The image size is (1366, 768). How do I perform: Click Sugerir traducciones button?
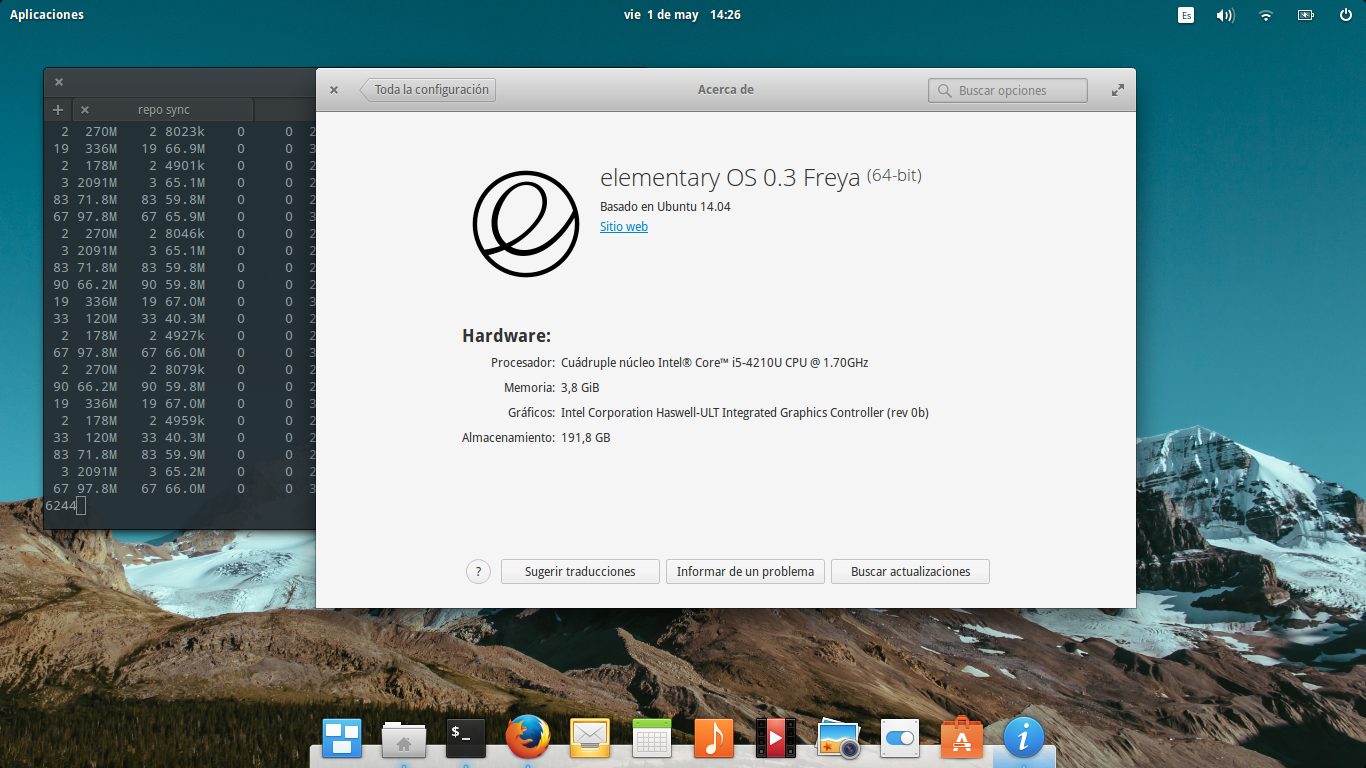580,572
